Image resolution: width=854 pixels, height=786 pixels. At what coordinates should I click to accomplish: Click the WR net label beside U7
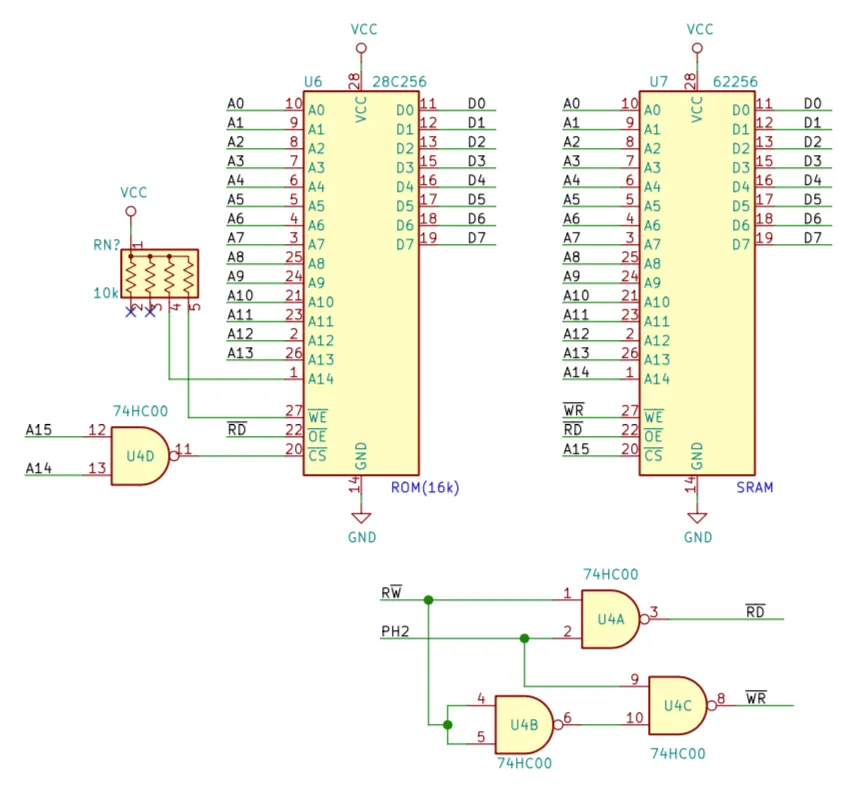tap(574, 410)
